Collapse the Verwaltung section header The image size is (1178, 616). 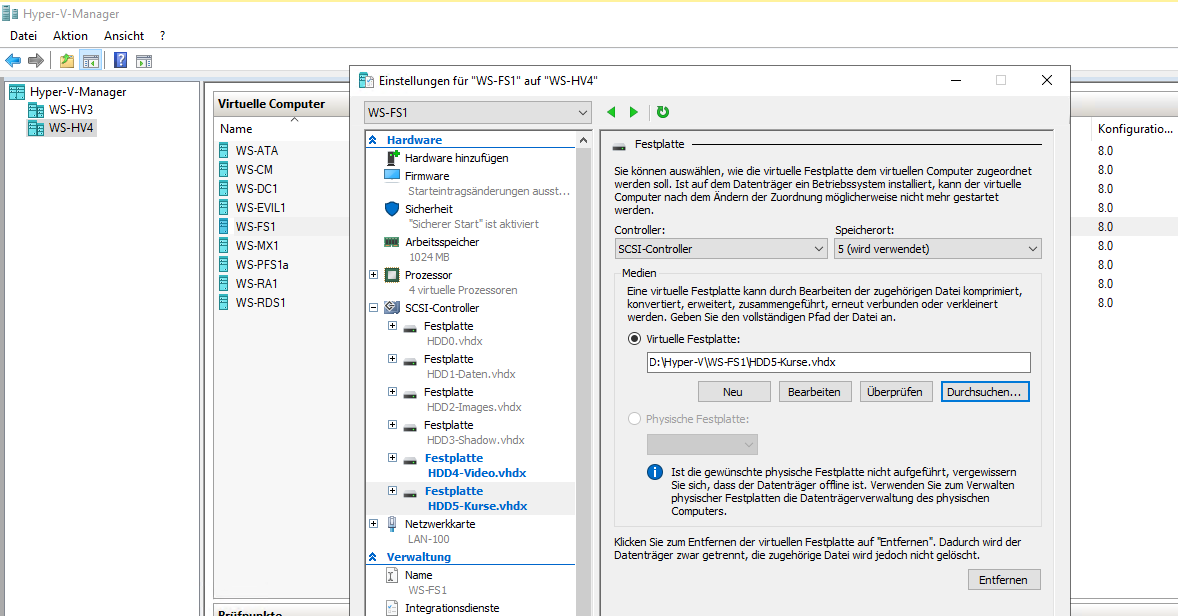(373, 557)
